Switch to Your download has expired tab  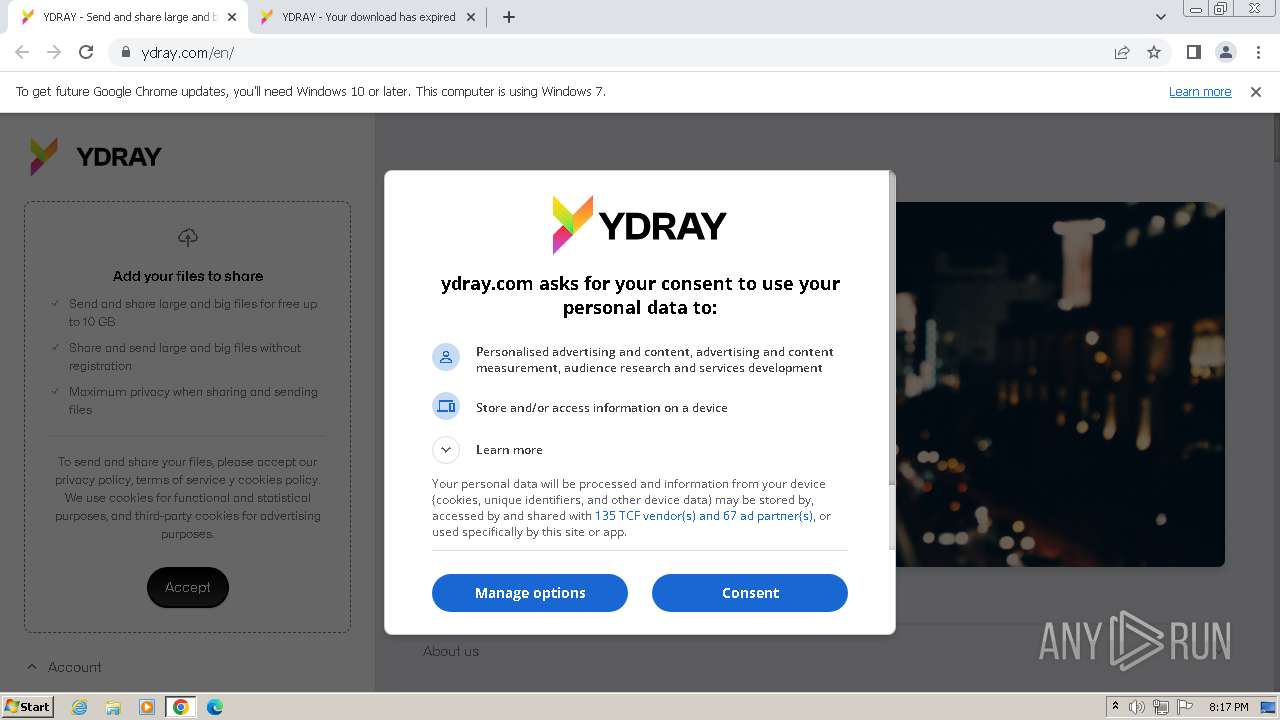click(367, 17)
